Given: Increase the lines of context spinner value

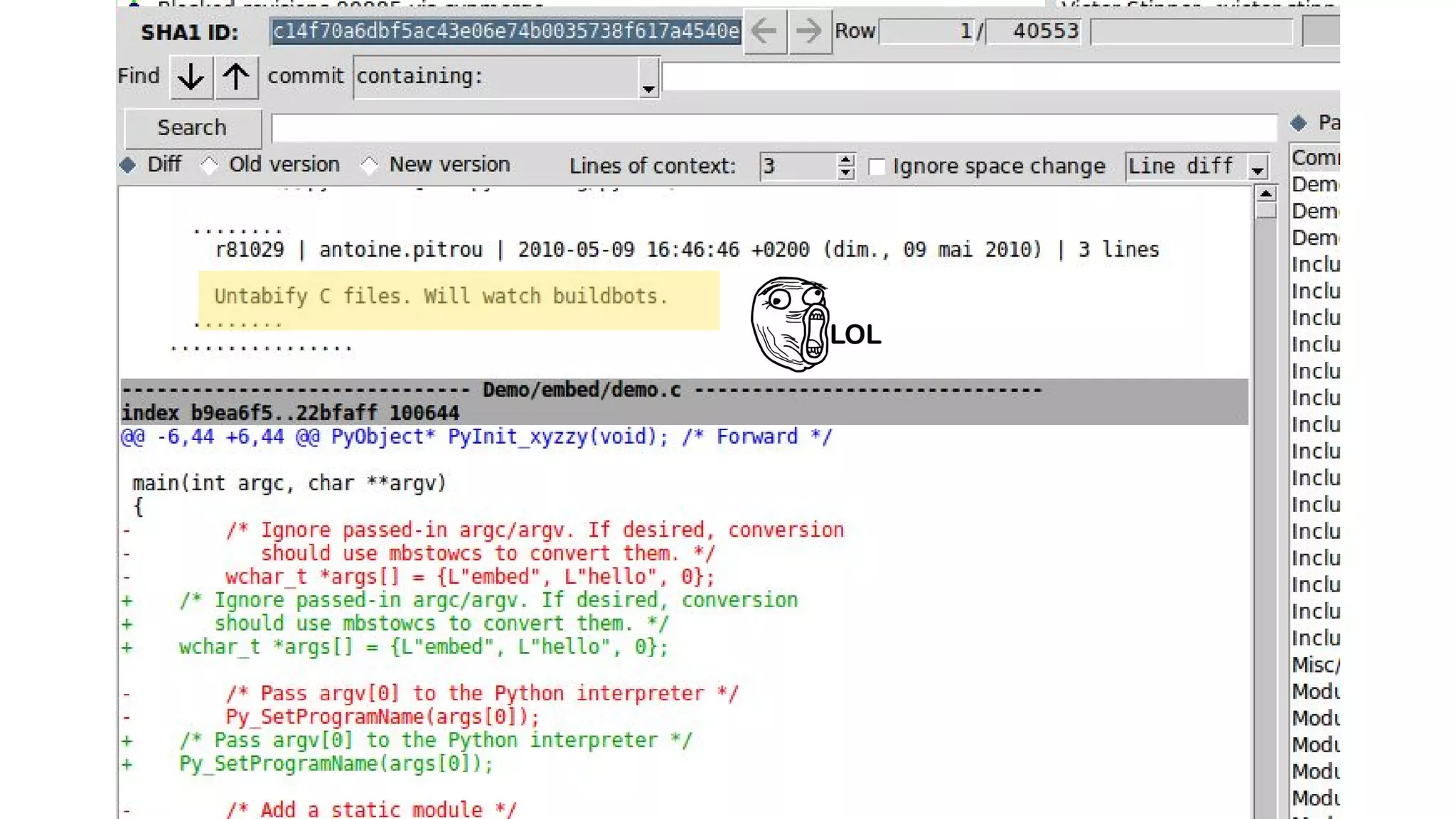Looking at the screenshot, I should 845,161.
